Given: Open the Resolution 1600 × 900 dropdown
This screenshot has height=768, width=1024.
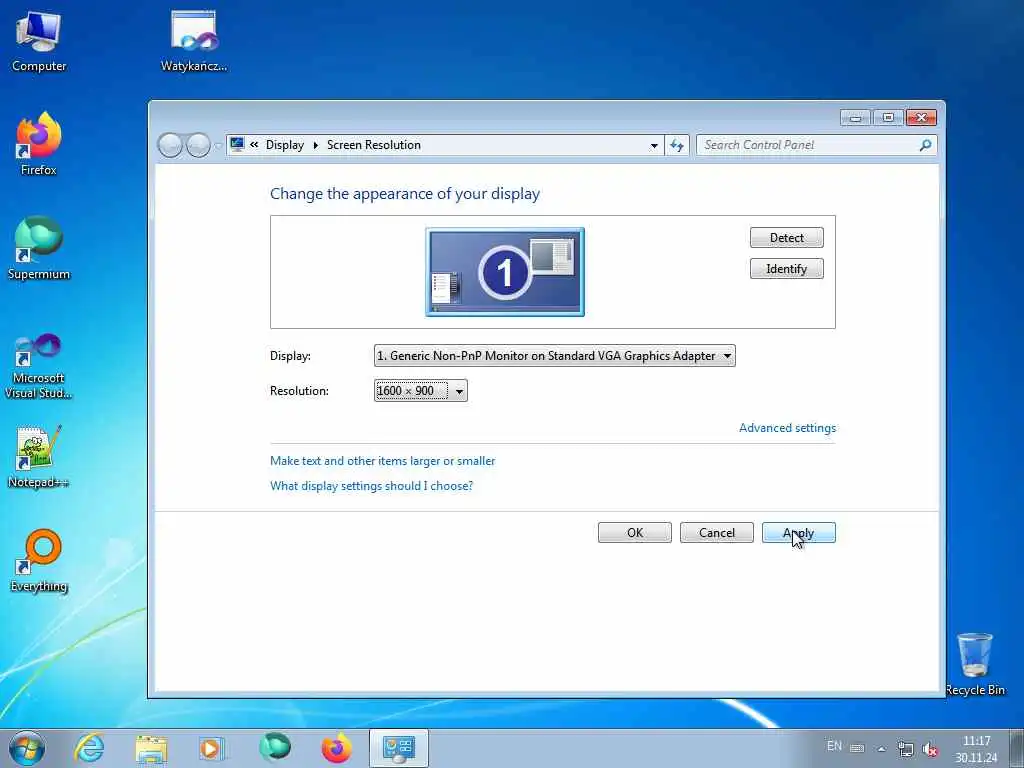Looking at the screenshot, I should 421,391.
